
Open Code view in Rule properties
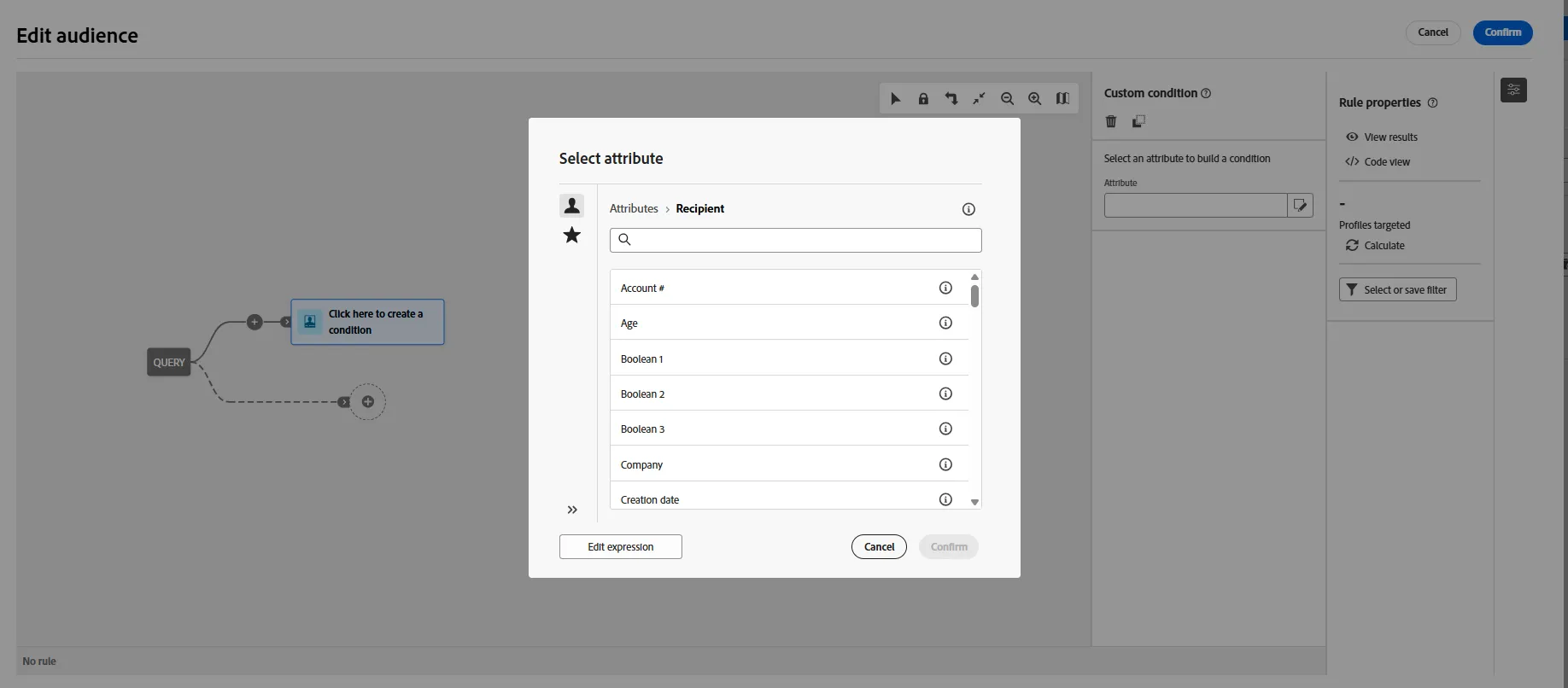pos(1378,161)
